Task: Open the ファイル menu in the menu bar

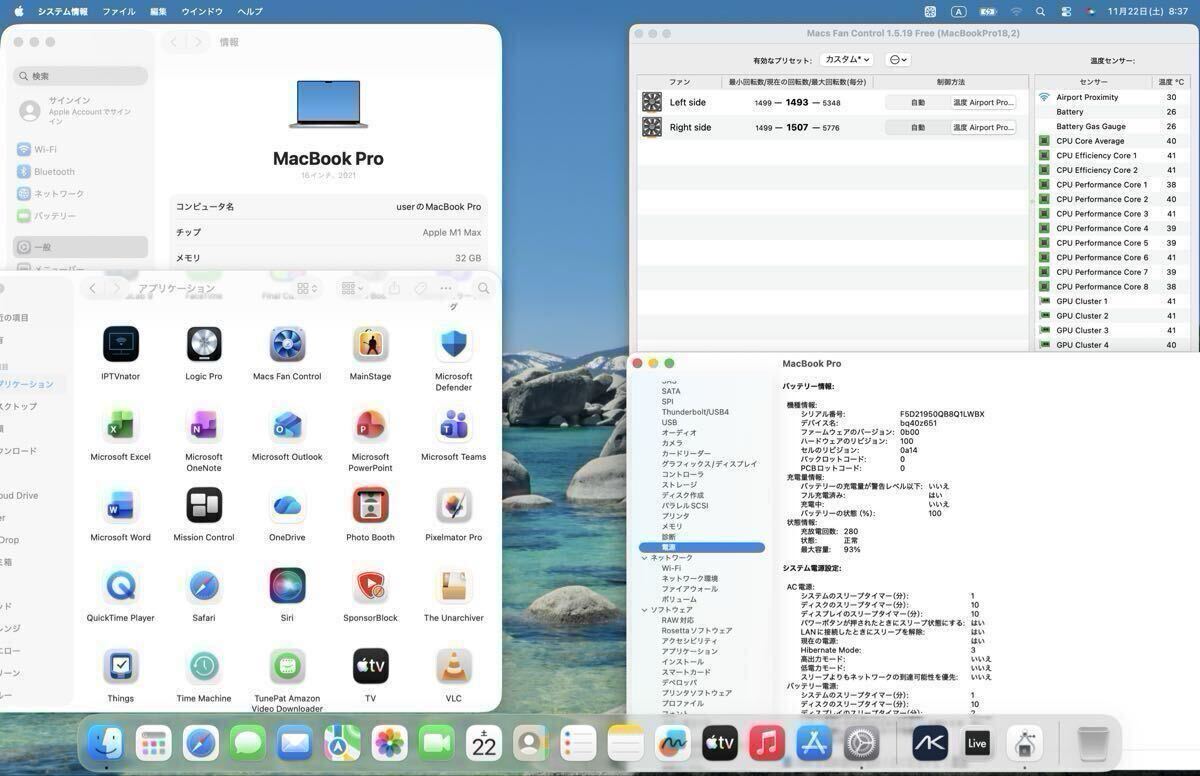Action: [x=119, y=12]
